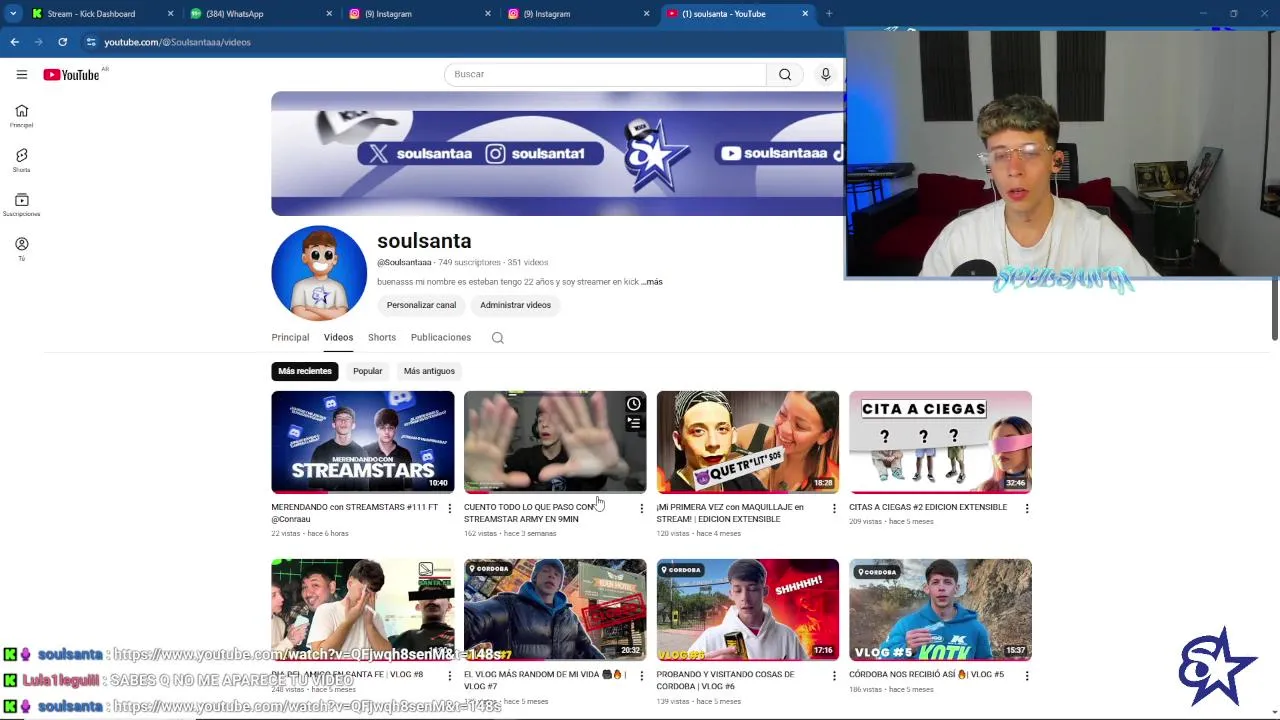This screenshot has width=1280, height=720.
Task: Click the soulsanta channel name heading
Action: [x=424, y=241]
